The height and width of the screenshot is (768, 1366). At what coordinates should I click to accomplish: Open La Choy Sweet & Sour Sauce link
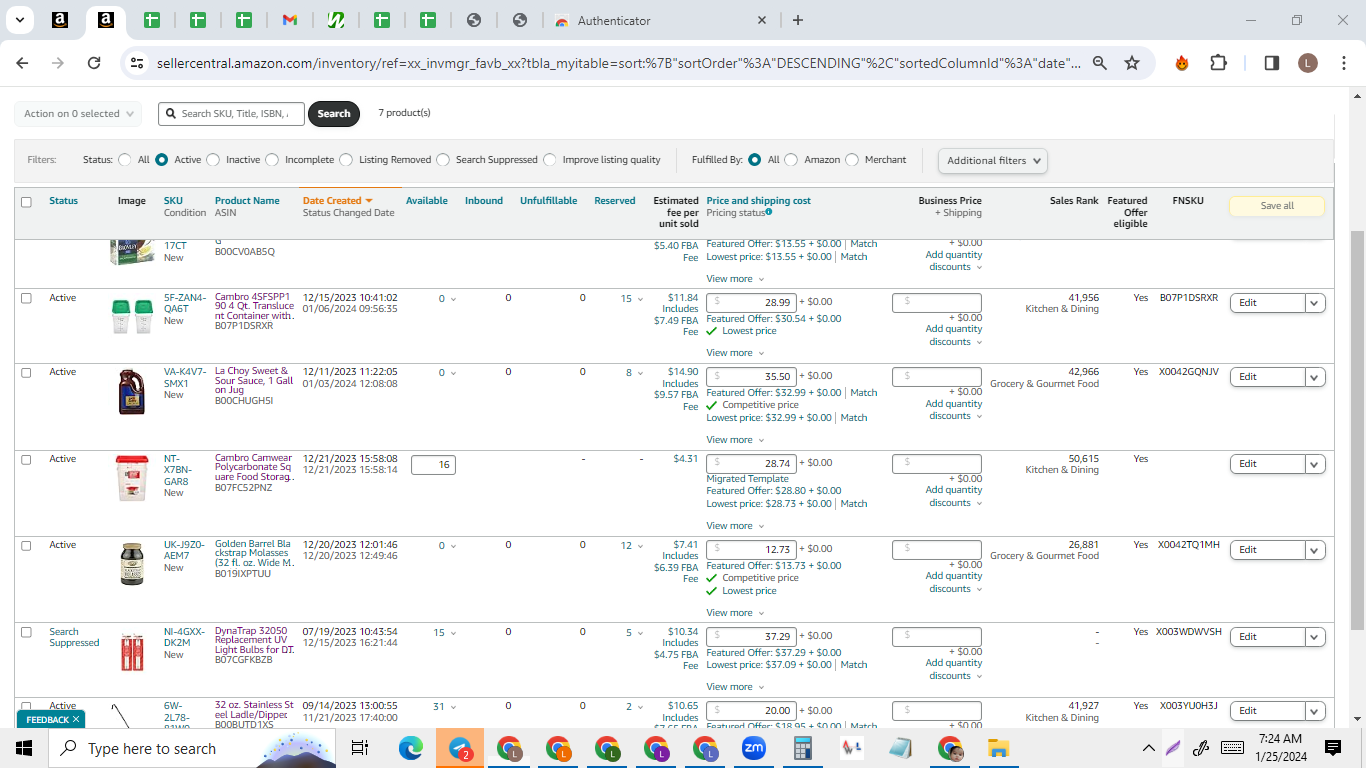253,381
